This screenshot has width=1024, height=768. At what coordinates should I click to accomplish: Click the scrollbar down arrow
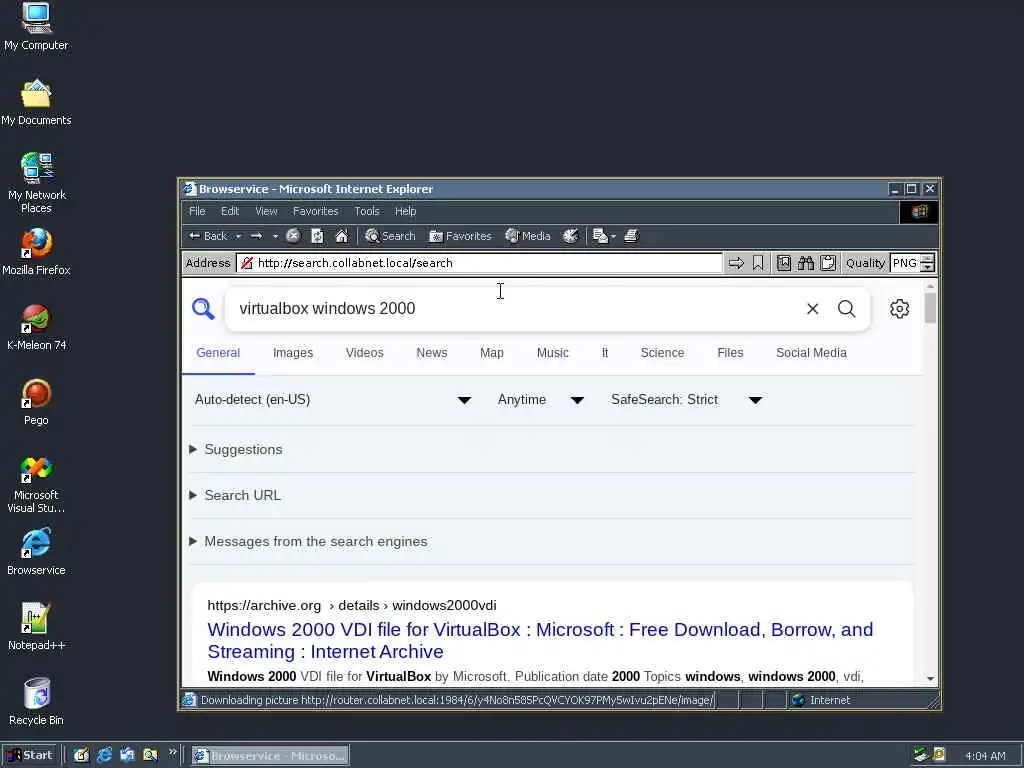point(930,679)
